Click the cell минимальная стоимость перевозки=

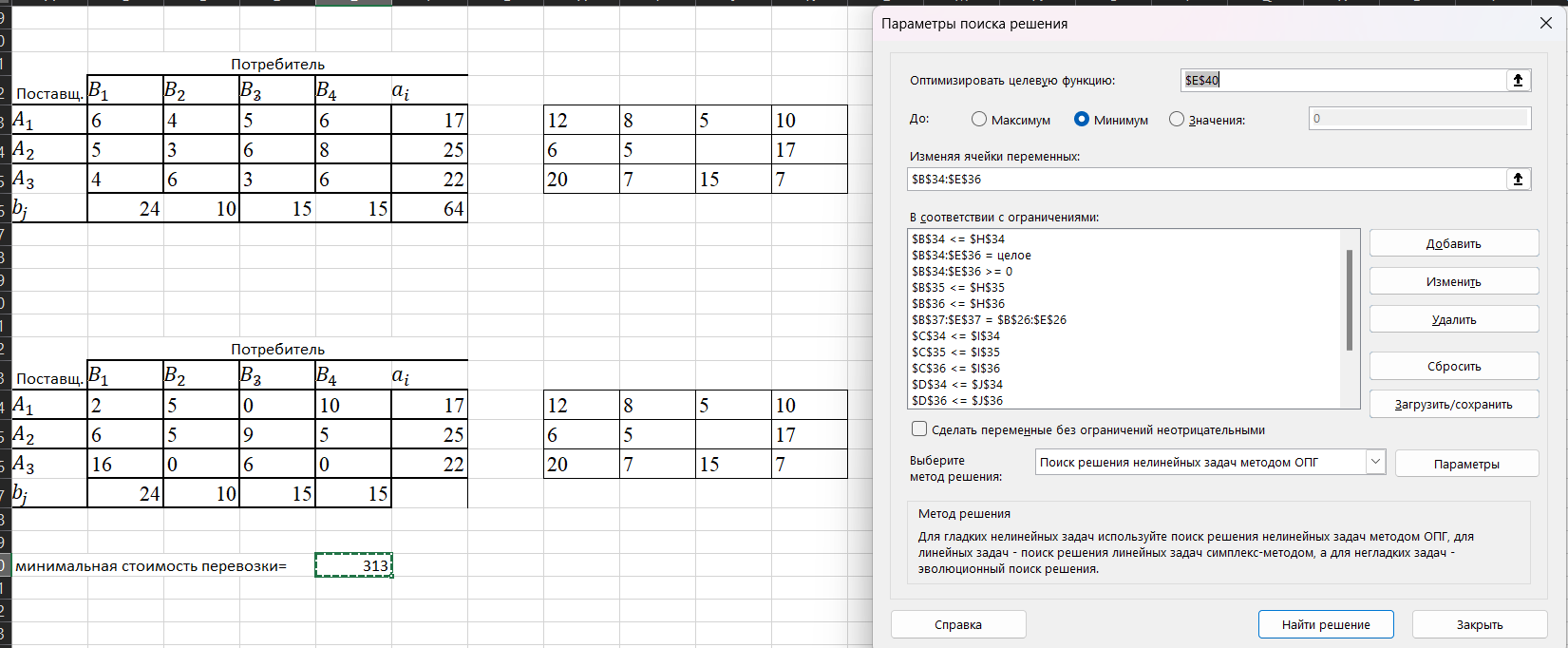151,565
